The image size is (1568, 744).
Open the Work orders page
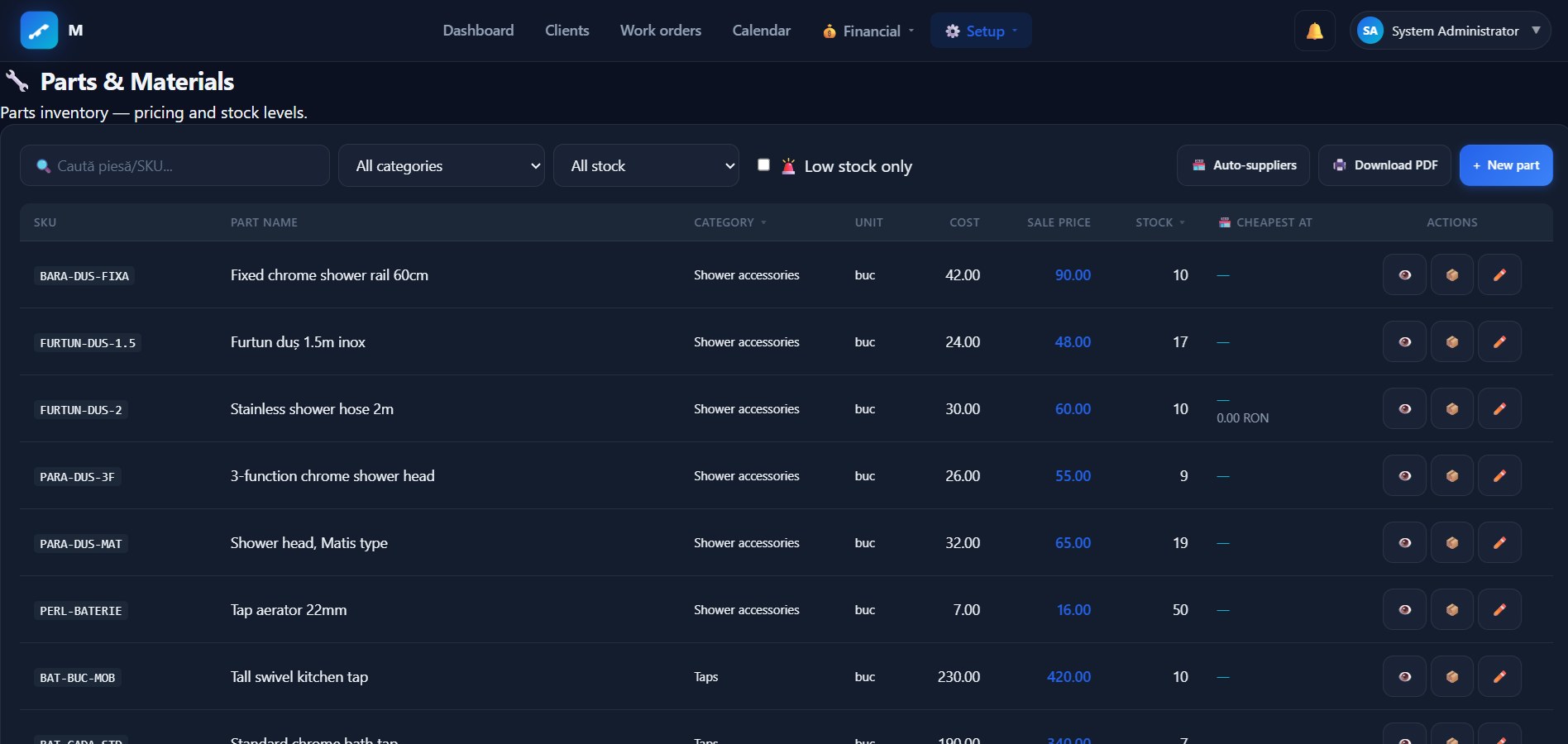(661, 31)
